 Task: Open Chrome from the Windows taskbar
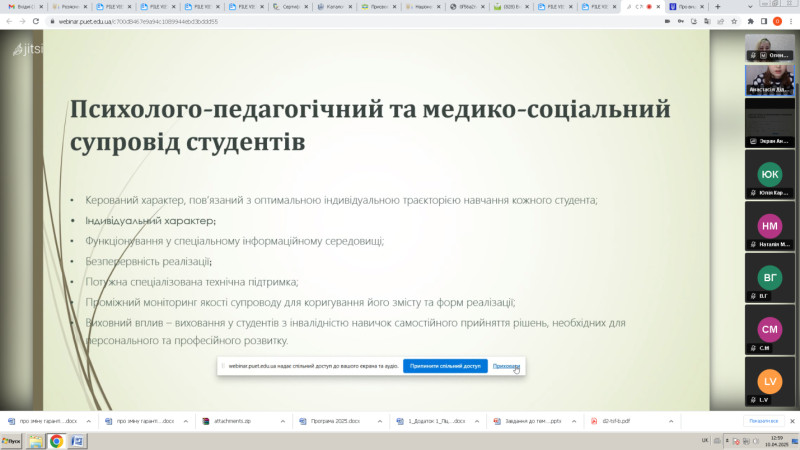coord(56,440)
